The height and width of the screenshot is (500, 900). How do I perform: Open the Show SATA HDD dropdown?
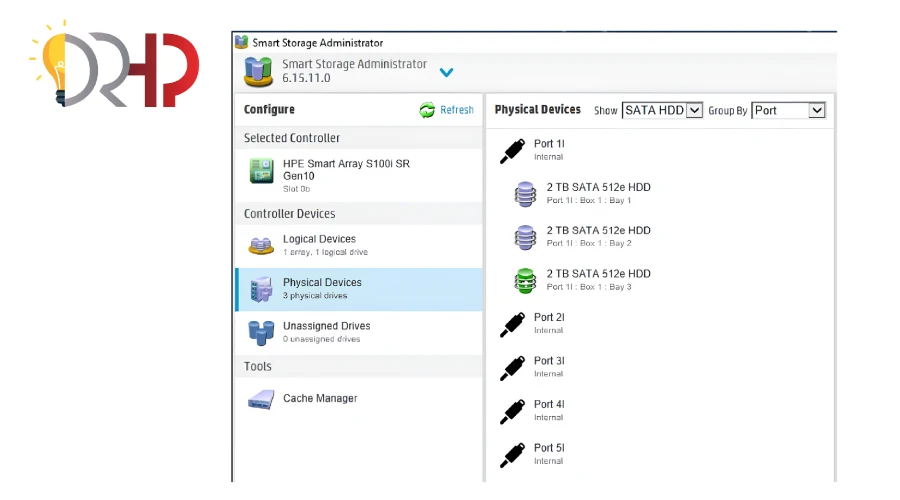(662, 110)
